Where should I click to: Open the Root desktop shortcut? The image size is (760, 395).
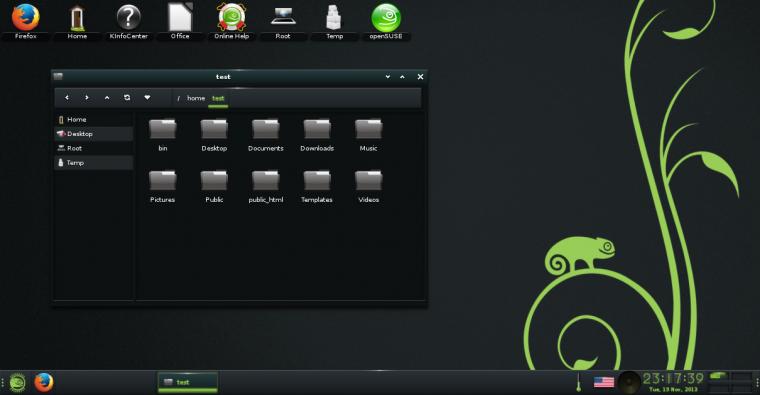pos(283,21)
